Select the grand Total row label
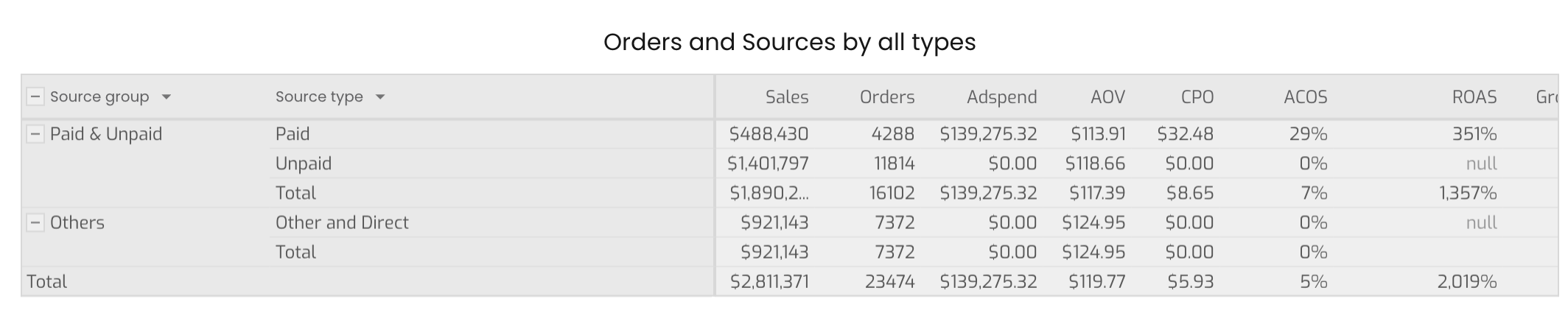Viewport: 1568px width, 324px height. (46, 281)
